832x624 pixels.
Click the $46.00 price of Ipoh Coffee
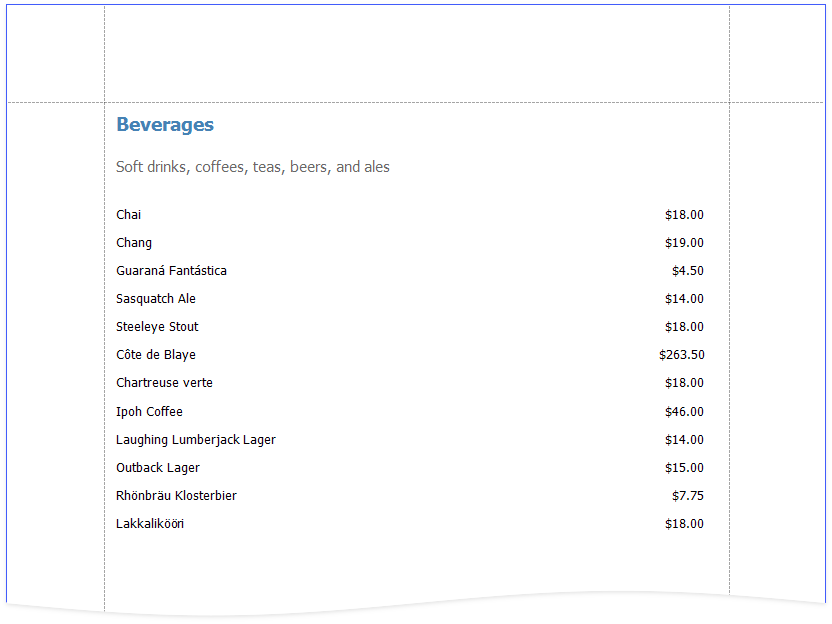pos(684,412)
